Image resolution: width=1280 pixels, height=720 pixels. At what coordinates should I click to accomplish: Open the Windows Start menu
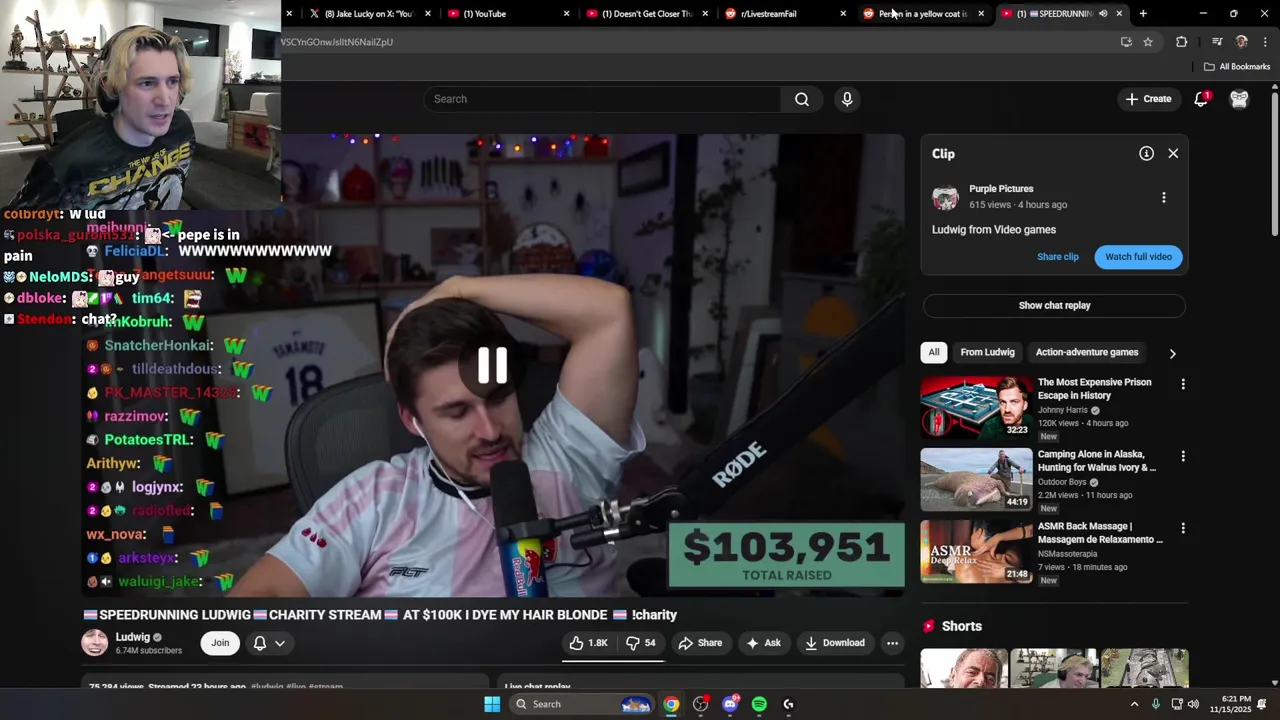tap(492, 704)
